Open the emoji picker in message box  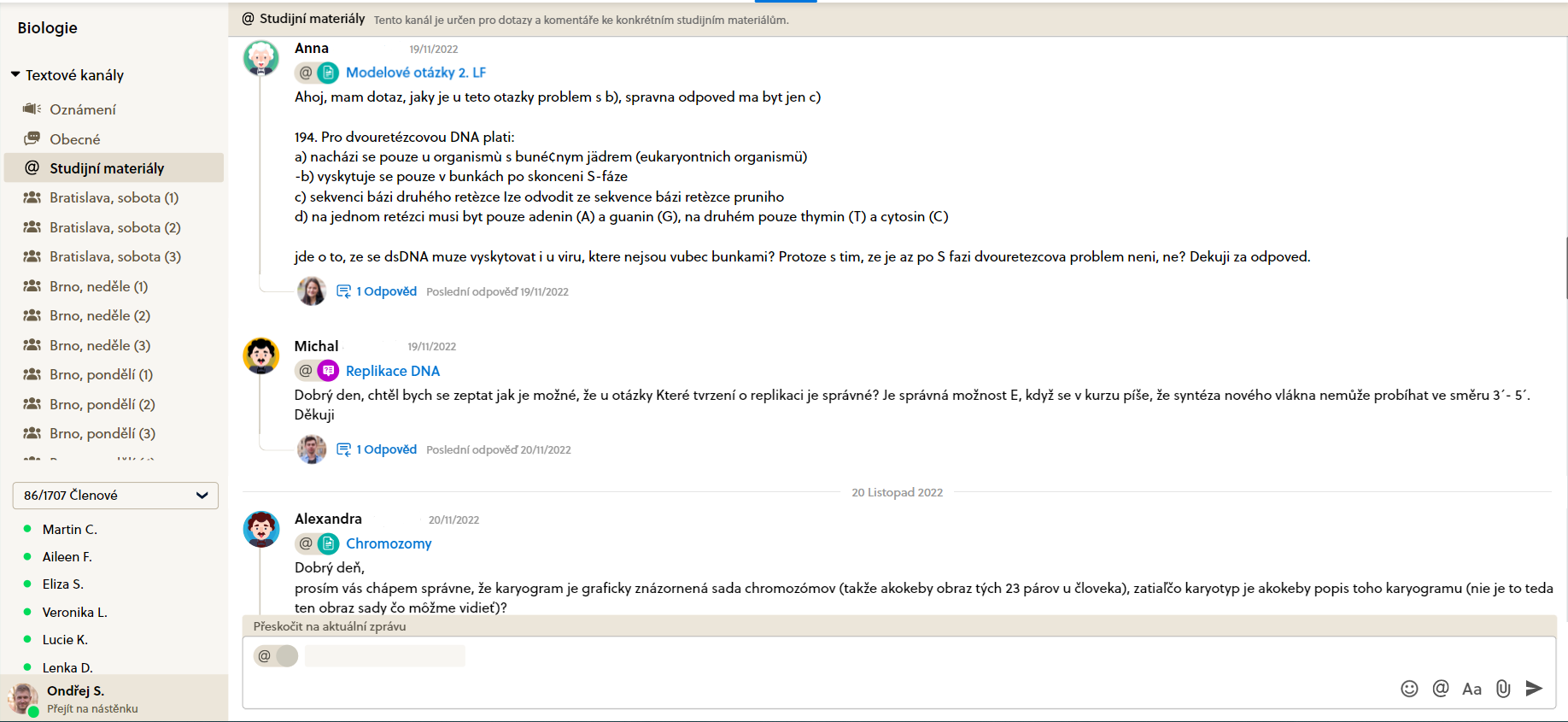click(1409, 689)
